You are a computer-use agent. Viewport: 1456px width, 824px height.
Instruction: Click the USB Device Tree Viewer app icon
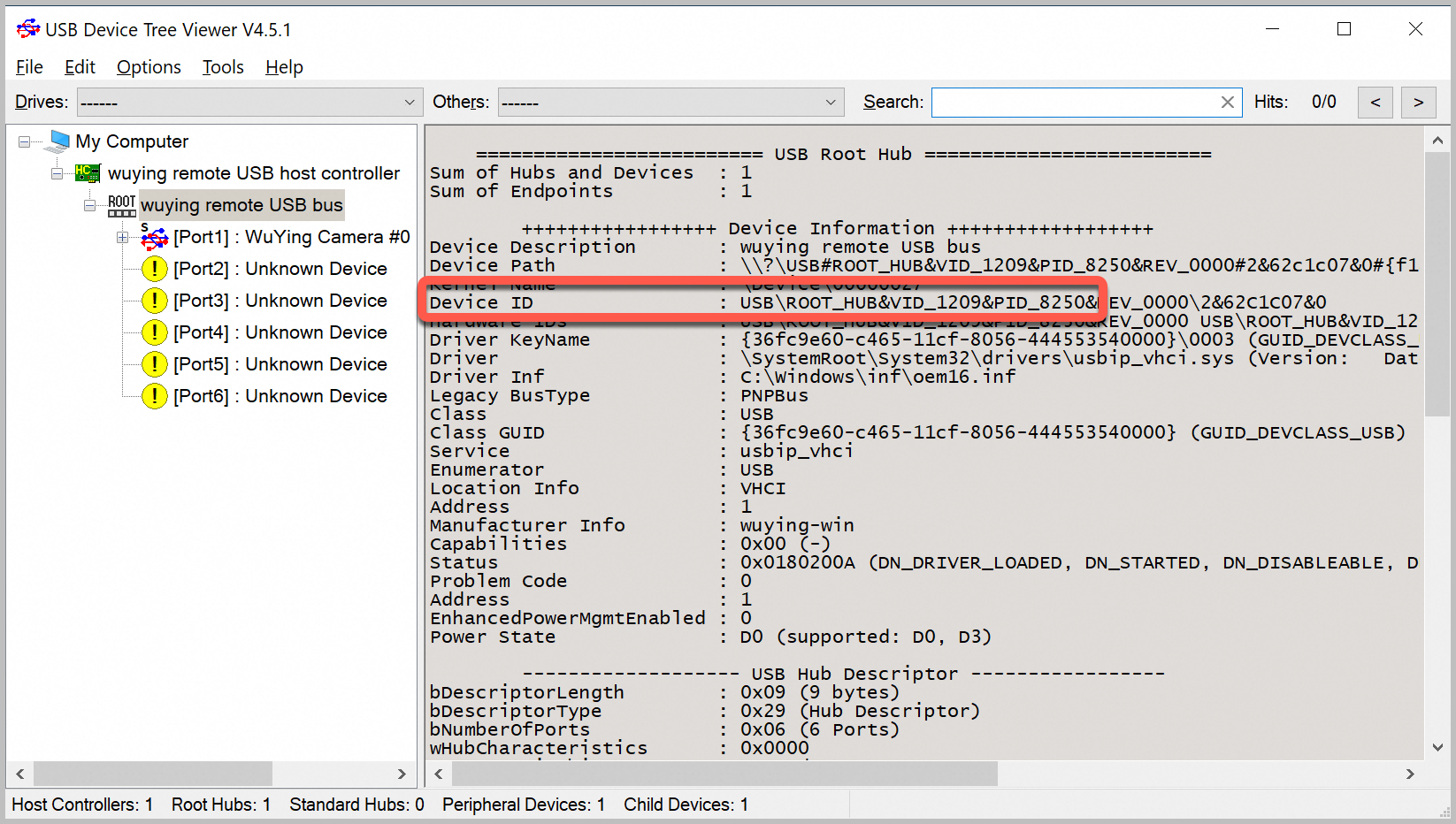(28, 29)
